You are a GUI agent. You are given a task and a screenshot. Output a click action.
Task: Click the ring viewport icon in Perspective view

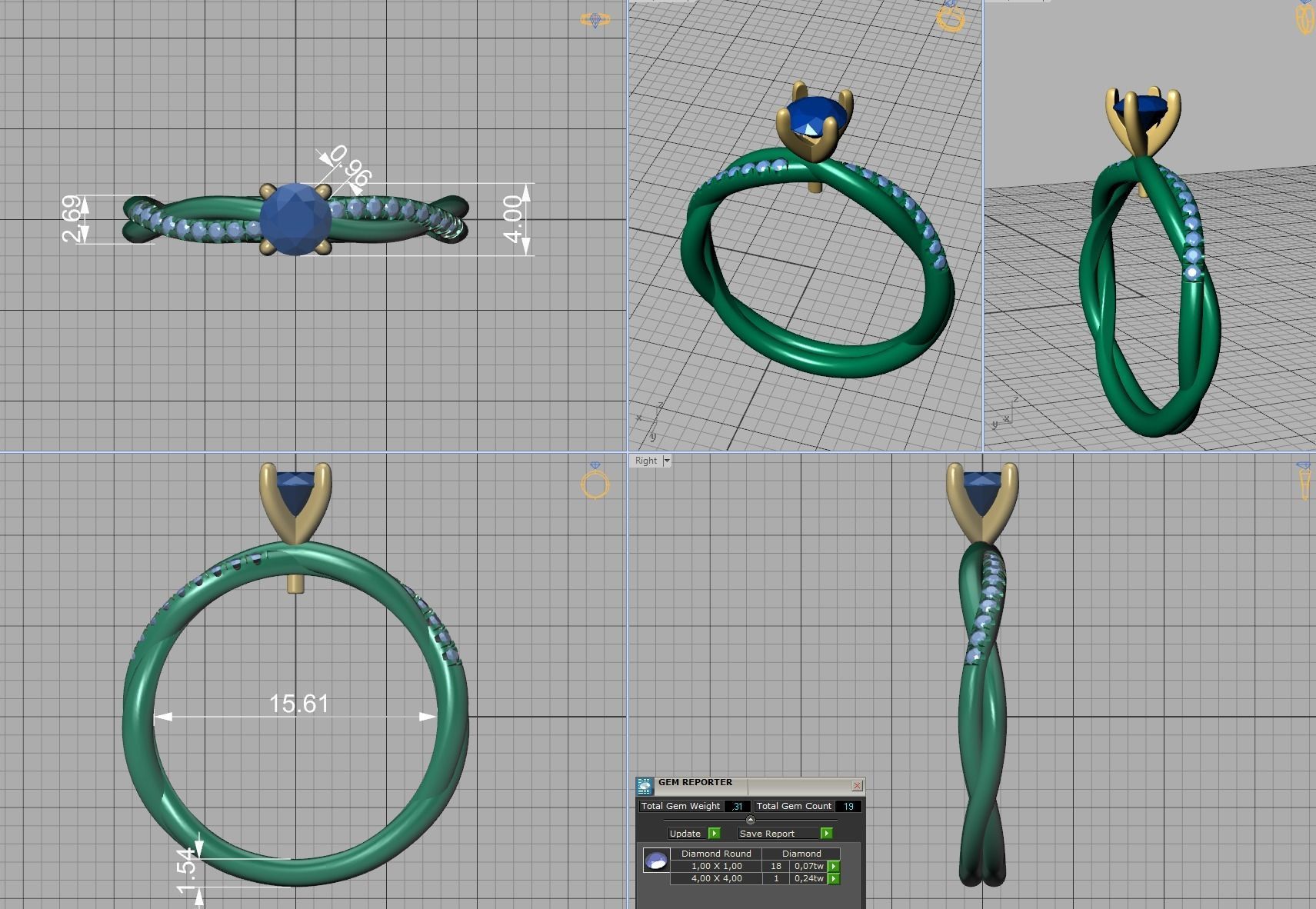951,15
